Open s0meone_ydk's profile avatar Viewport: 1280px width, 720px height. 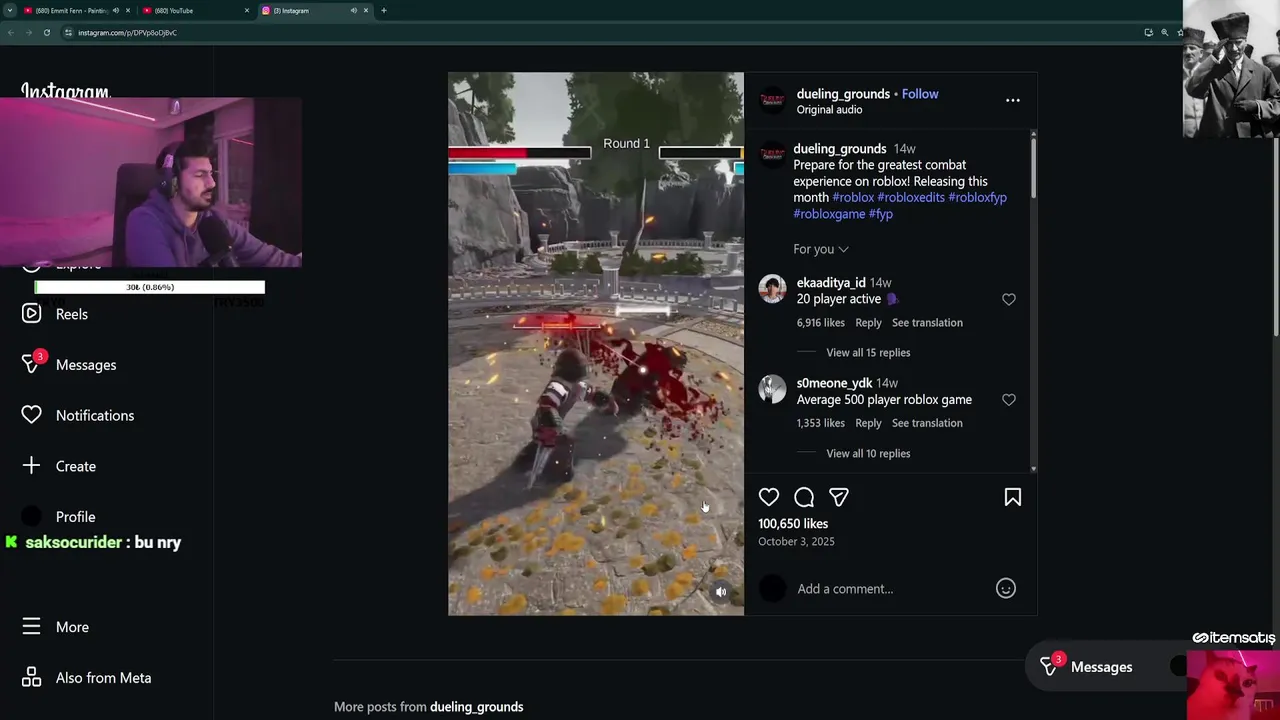coord(772,389)
